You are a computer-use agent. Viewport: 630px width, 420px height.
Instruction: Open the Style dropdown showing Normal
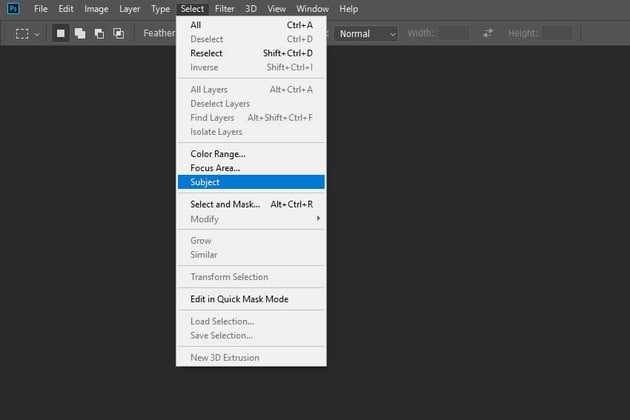click(x=366, y=34)
